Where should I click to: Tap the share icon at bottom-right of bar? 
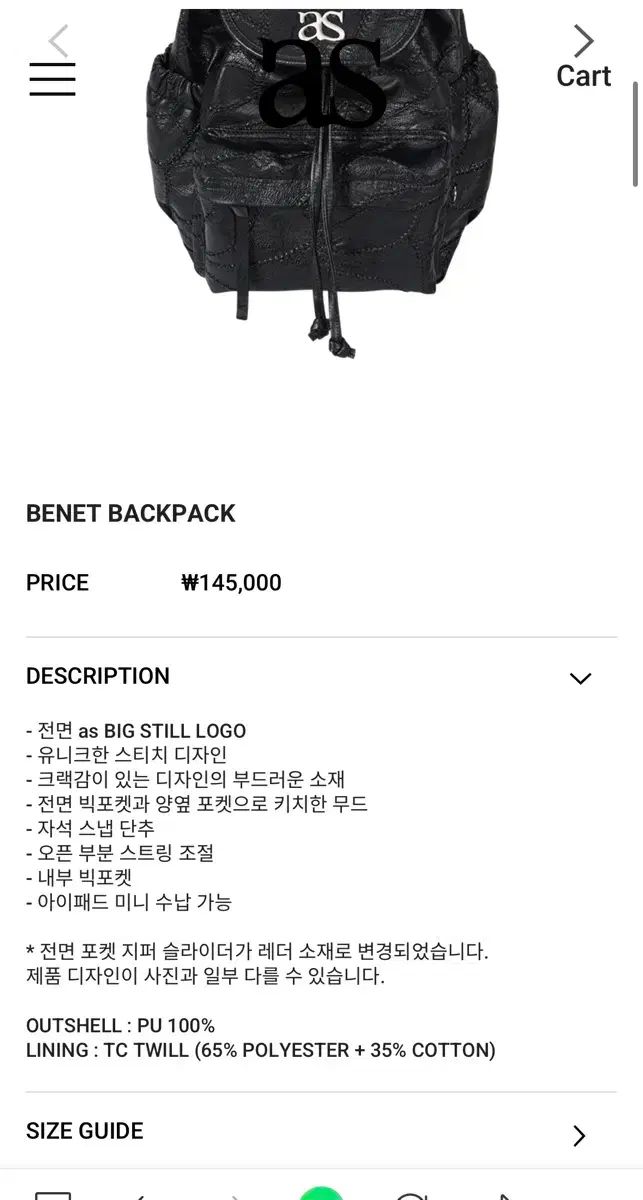pyautogui.click(x=507, y=1195)
